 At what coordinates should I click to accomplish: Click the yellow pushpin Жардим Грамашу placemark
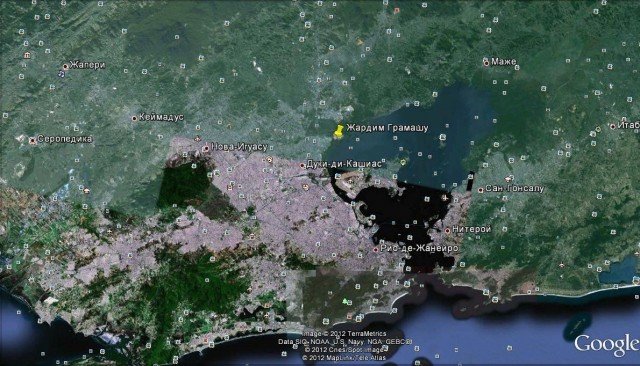338,131
